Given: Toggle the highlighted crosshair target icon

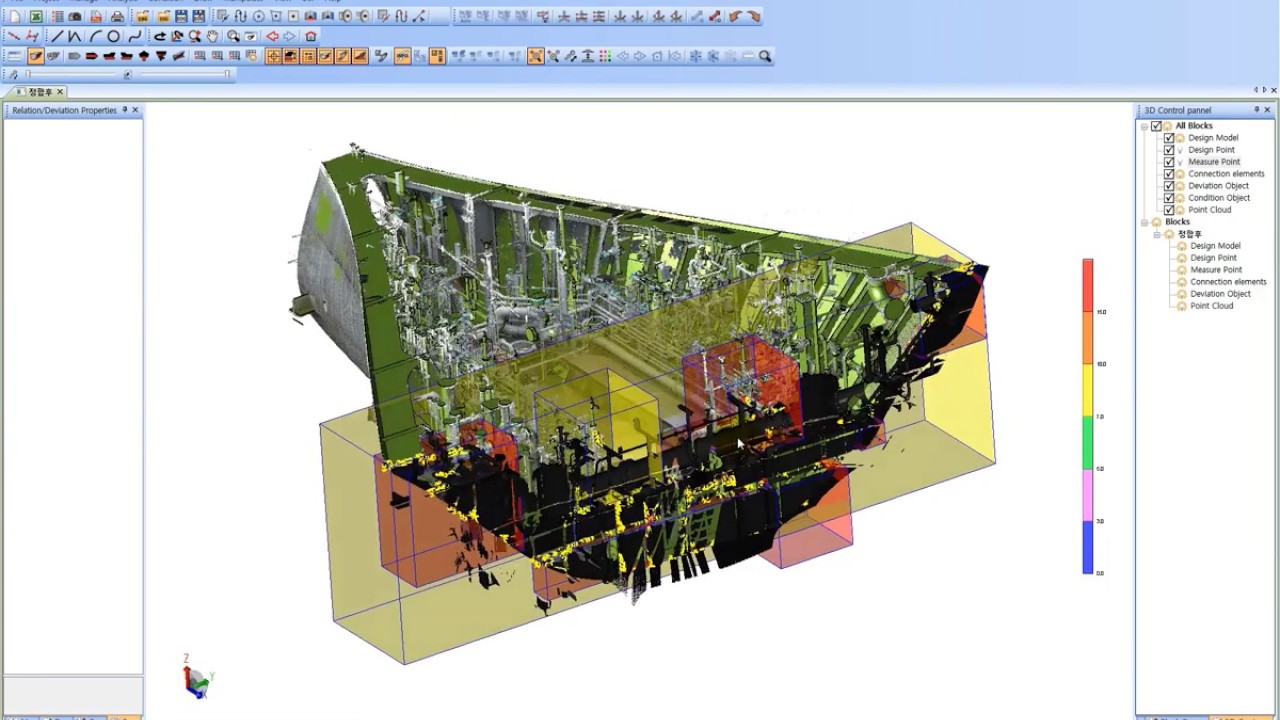Looking at the screenshot, I should point(272,56).
